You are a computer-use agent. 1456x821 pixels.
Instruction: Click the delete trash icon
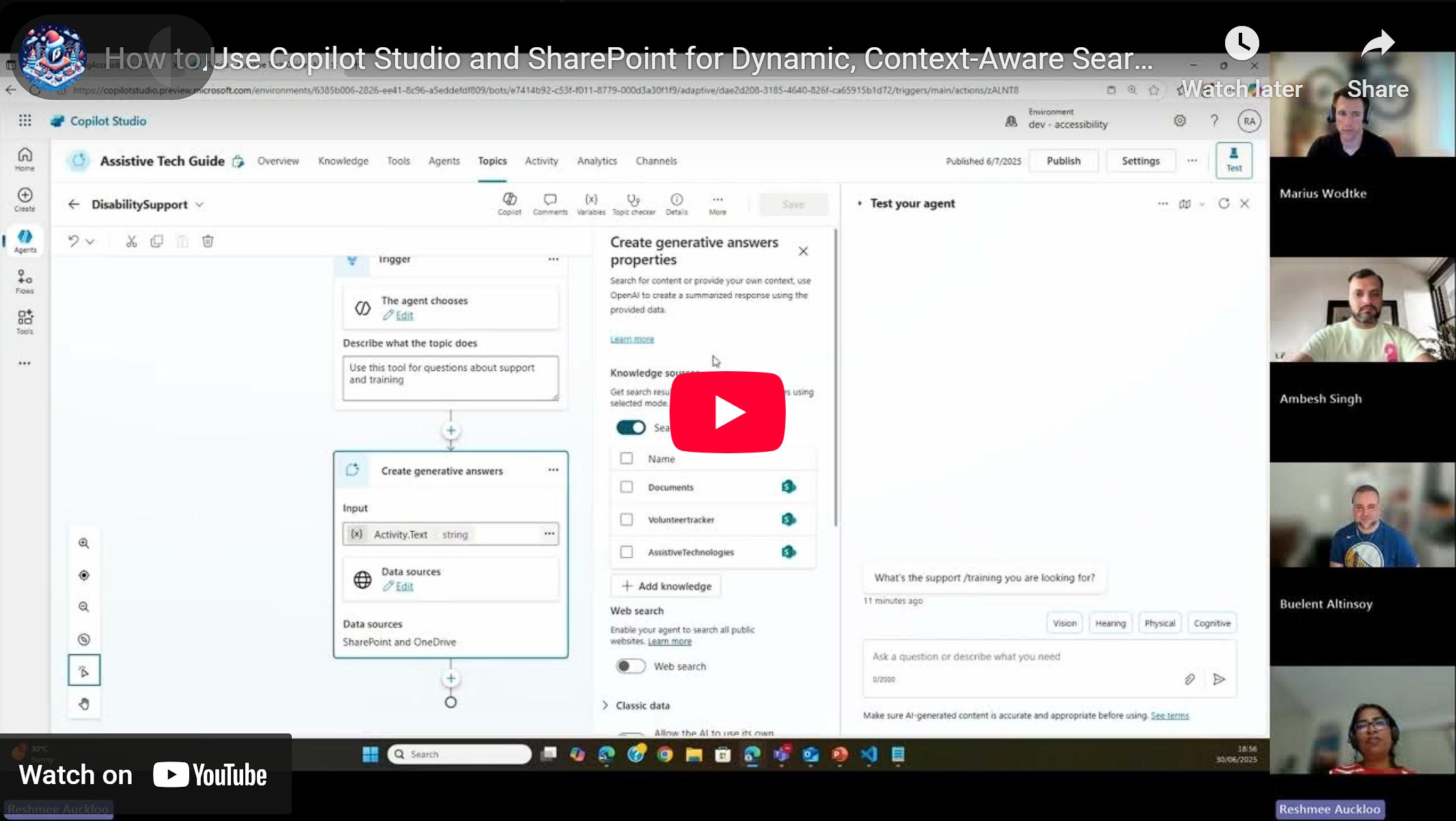(x=208, y=241)
